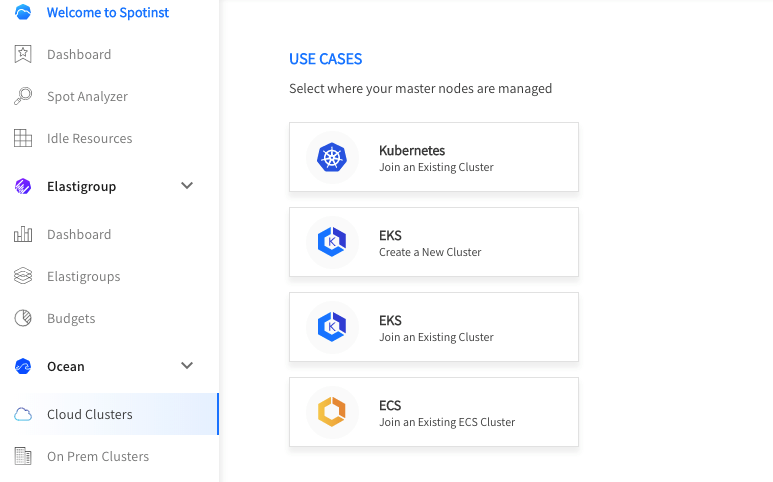Screen dimensions: 773x482
Task: Click the Ocean wave icon
Action: tap(23, 367)
